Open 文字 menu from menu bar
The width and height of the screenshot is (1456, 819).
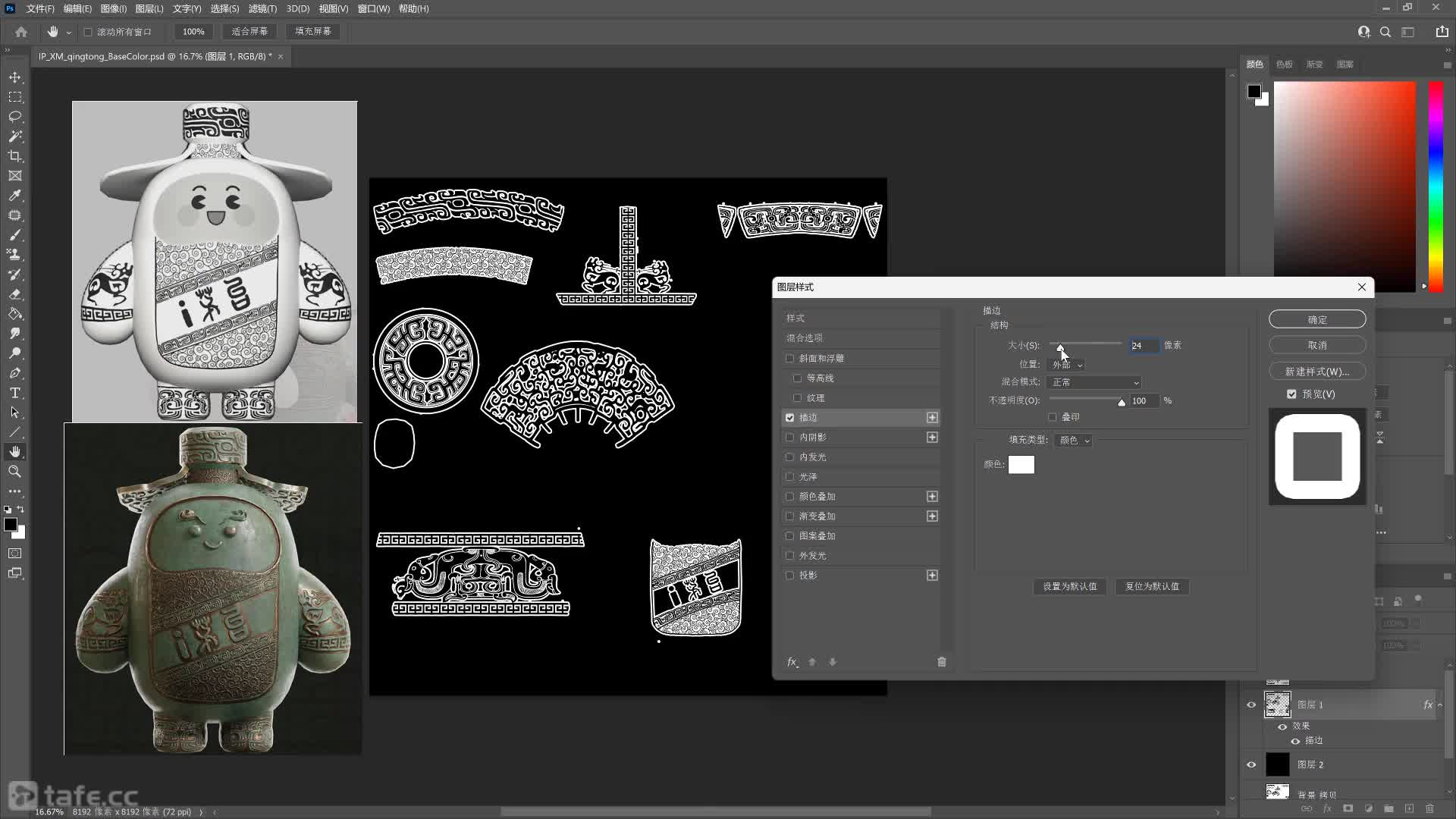coord(181,9)
